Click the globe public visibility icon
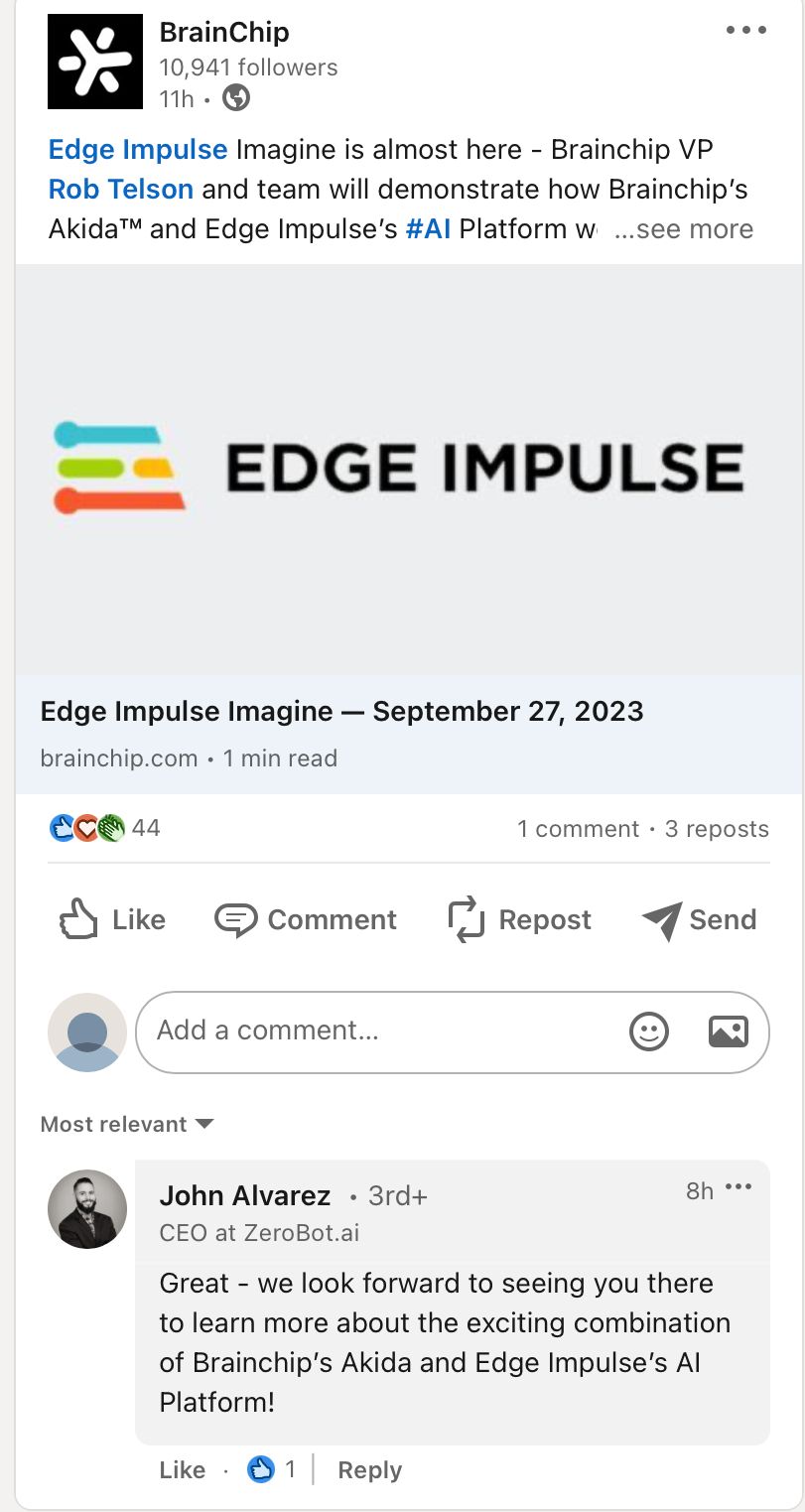Image resolution: width=805 pixels, height=1512 pixels. point(236,98)
